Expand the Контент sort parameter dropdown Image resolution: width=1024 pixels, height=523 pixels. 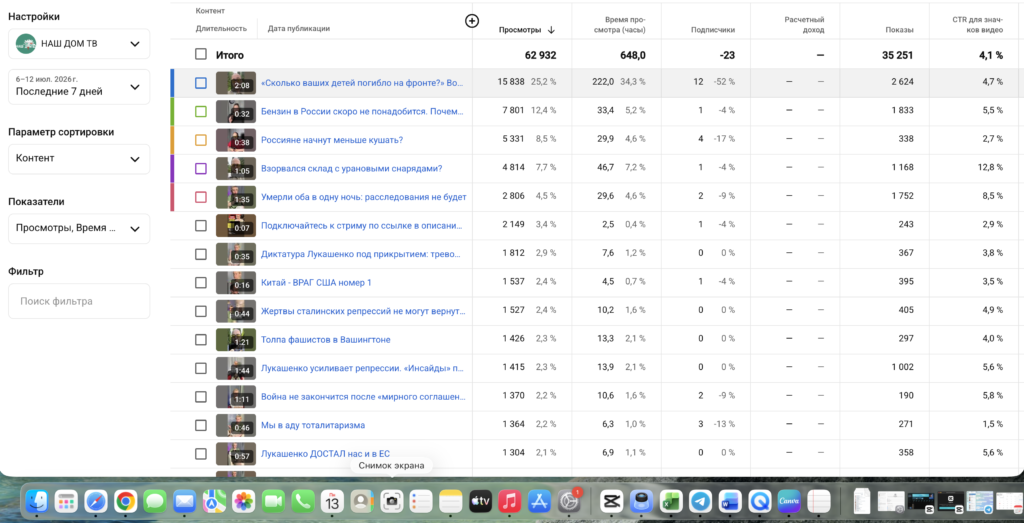[x=79, y=159]
